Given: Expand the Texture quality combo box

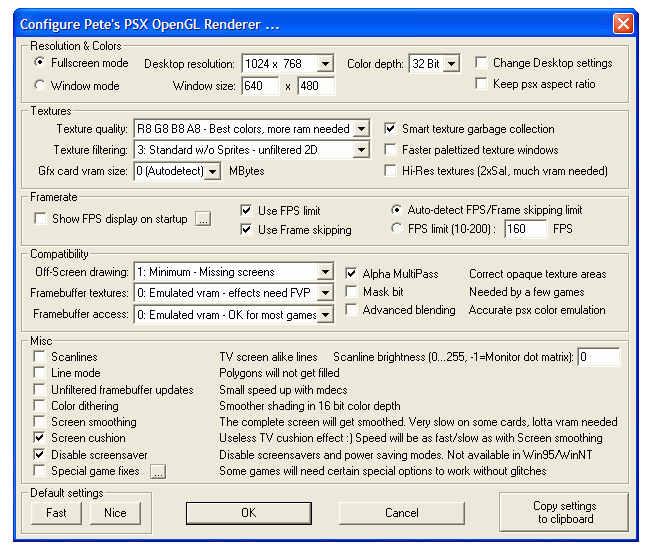Looking at the screenshot, I should [x=361, y=129].
